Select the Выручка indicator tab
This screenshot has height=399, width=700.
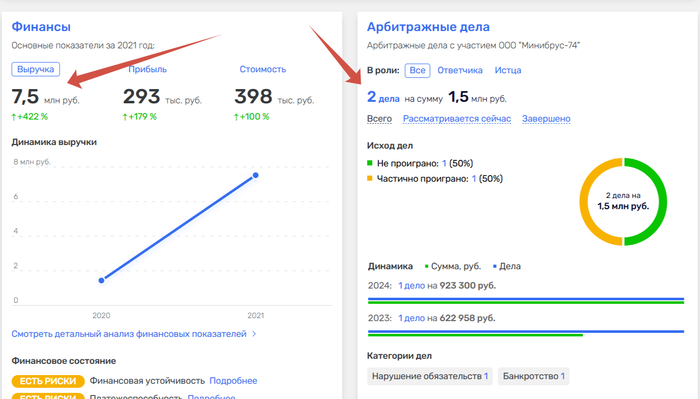(36, 69)
